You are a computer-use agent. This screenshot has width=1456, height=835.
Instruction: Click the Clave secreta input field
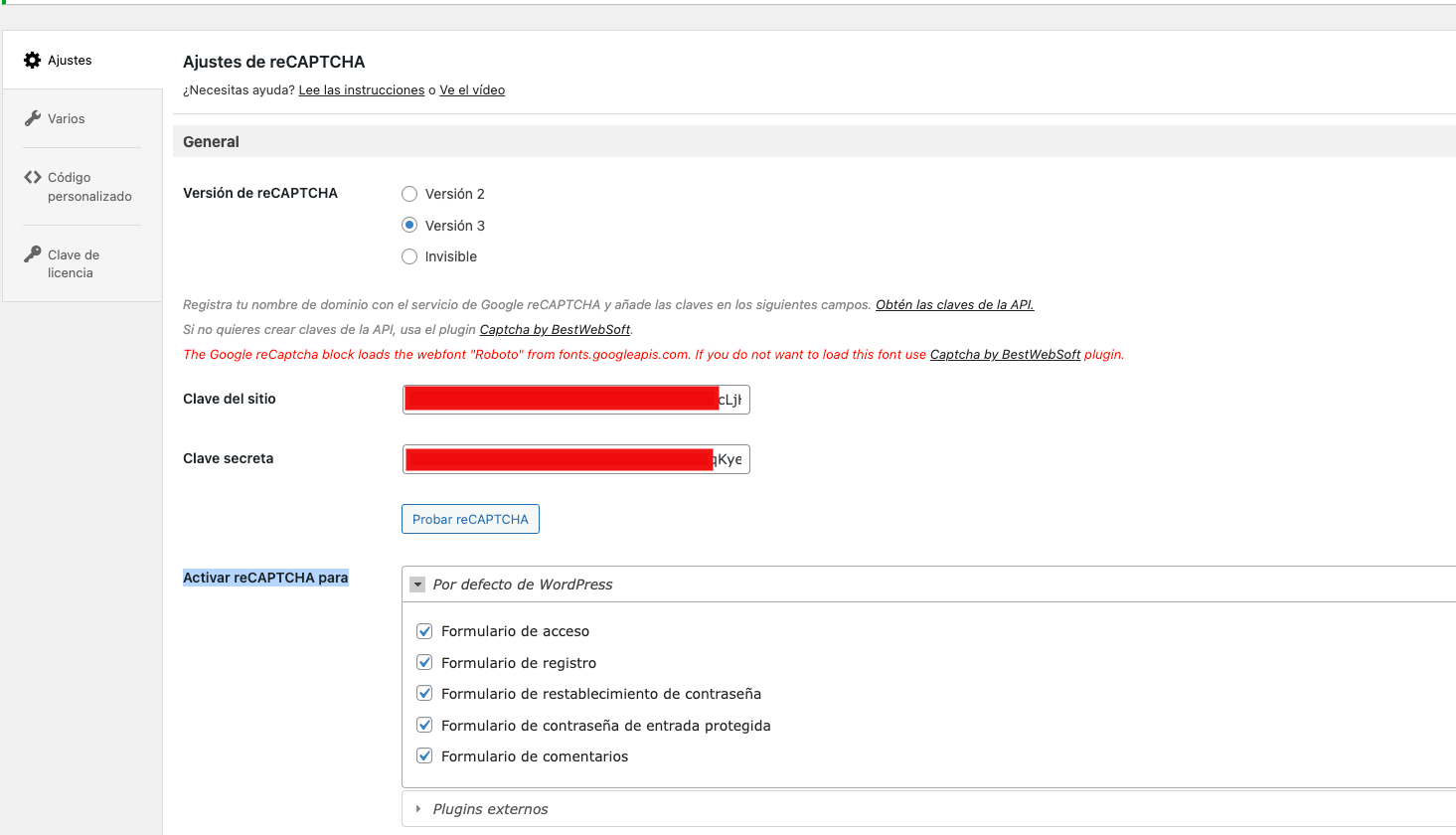(x=575, y=459)
